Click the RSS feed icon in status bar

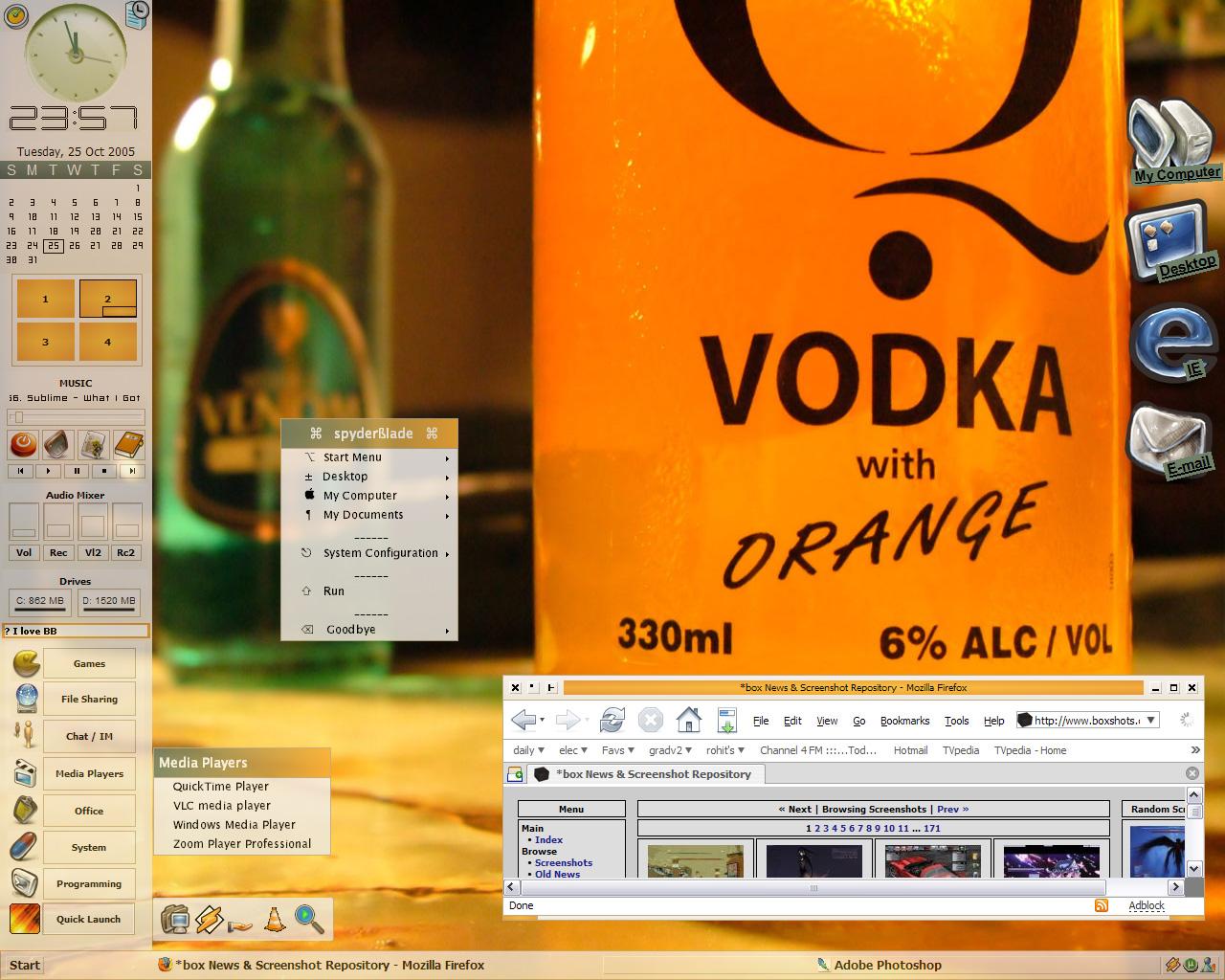[1102, 905]
